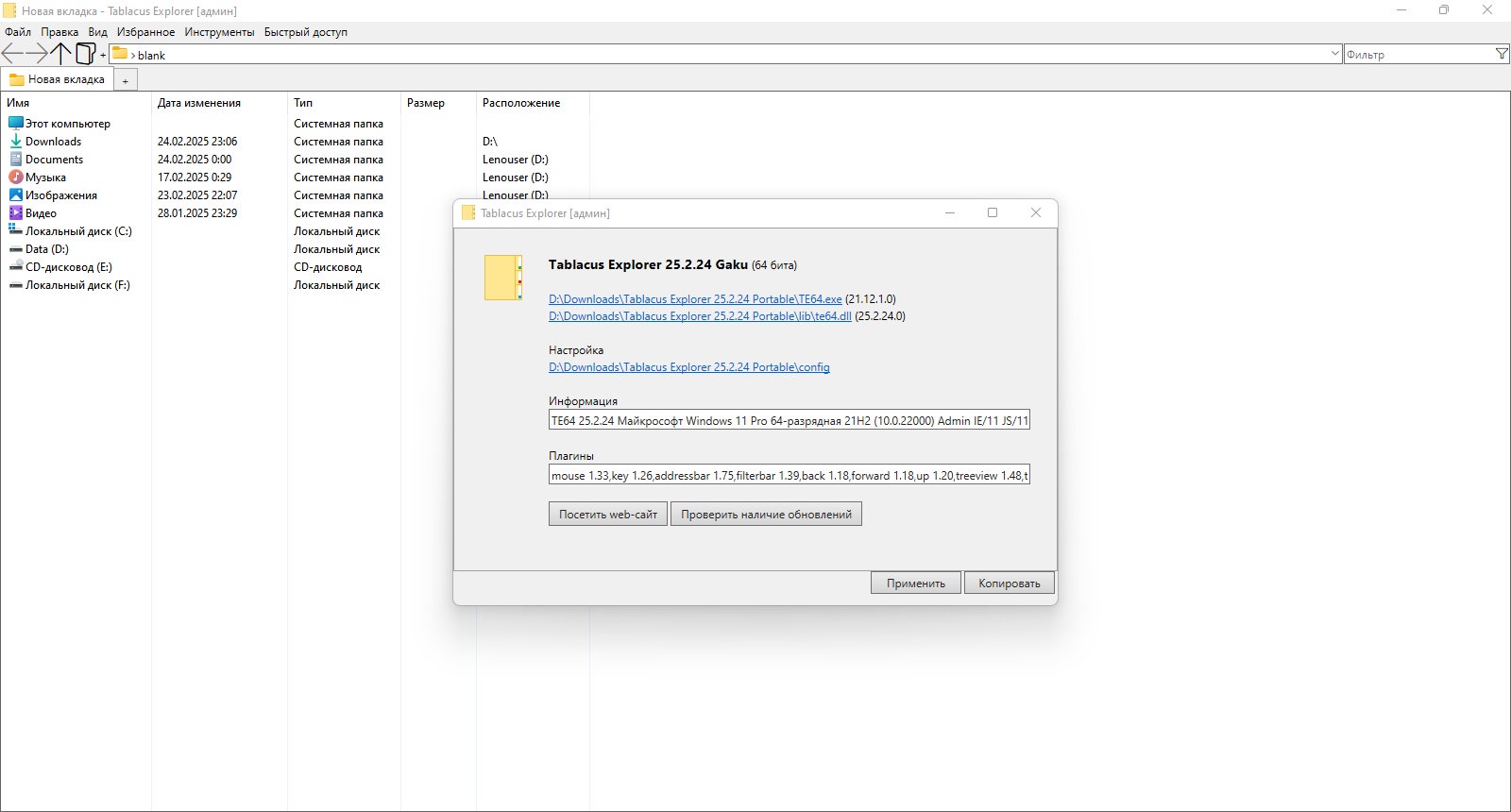Open the Вид menu
1511x812 pixels.
[x=98, y=32]
